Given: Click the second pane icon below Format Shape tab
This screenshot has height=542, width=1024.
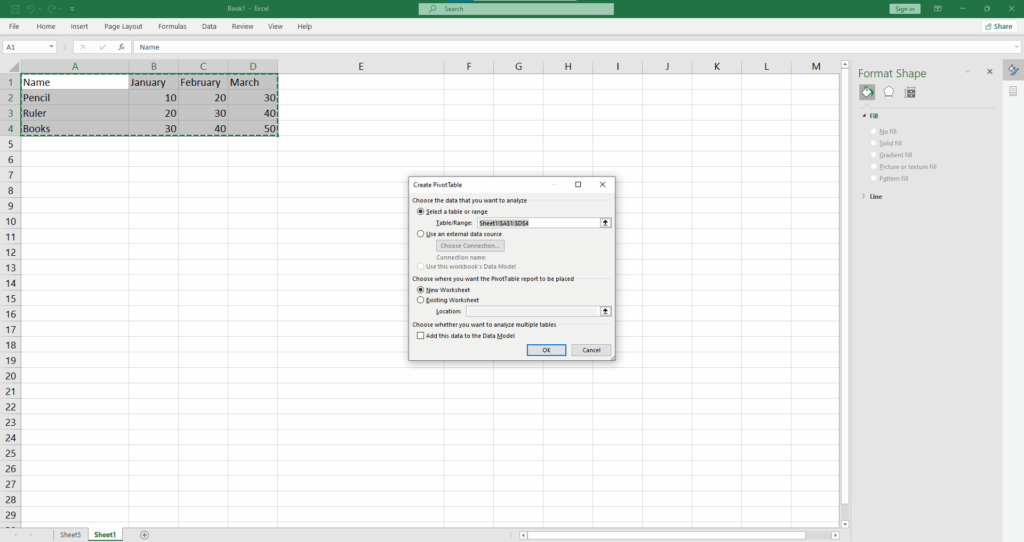Looking at the screenshot, I should pyautogui.click(x=1013, y=91).
